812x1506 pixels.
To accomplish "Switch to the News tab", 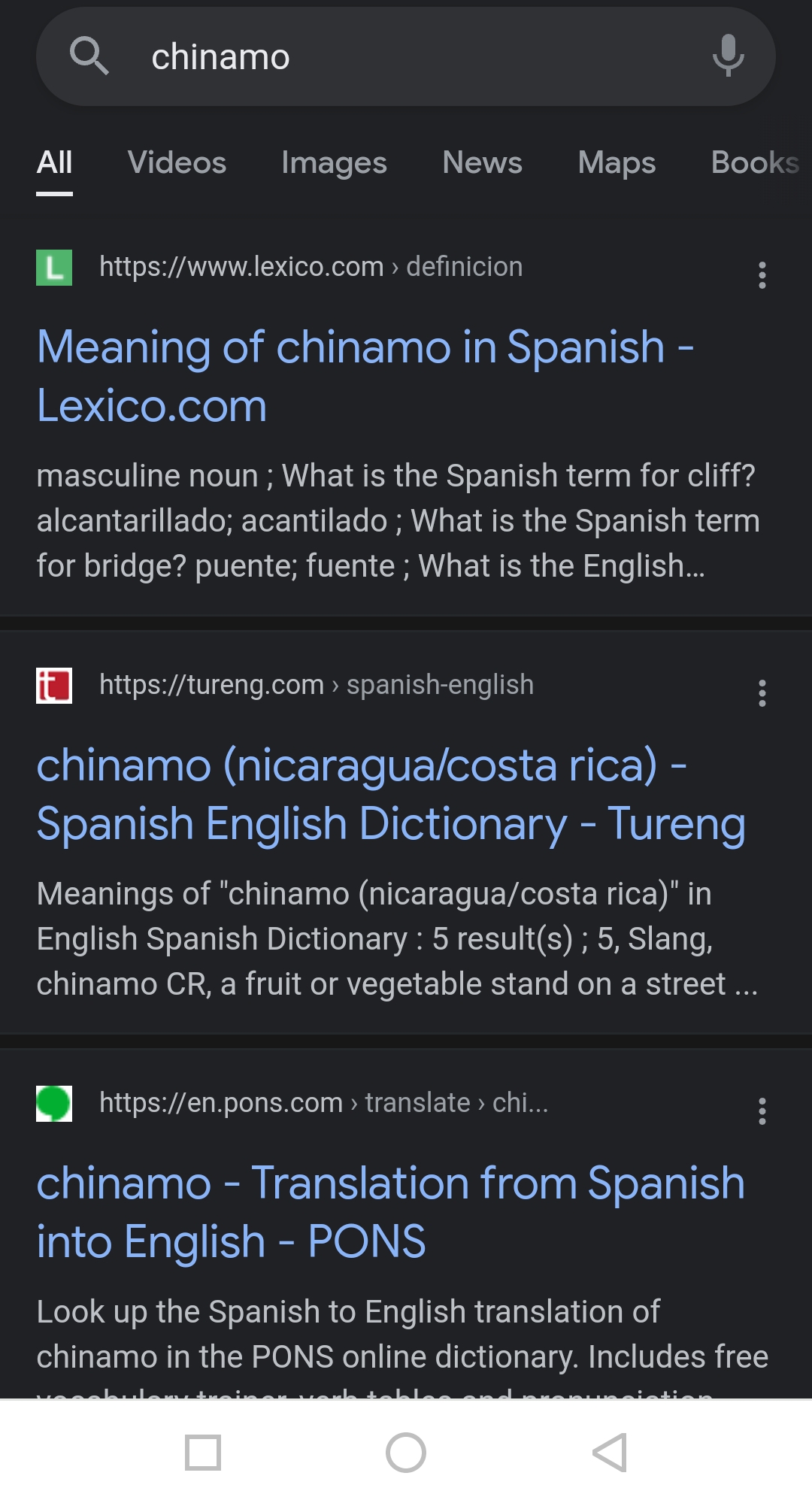I will pyautogui.click(x=482, y=163).
